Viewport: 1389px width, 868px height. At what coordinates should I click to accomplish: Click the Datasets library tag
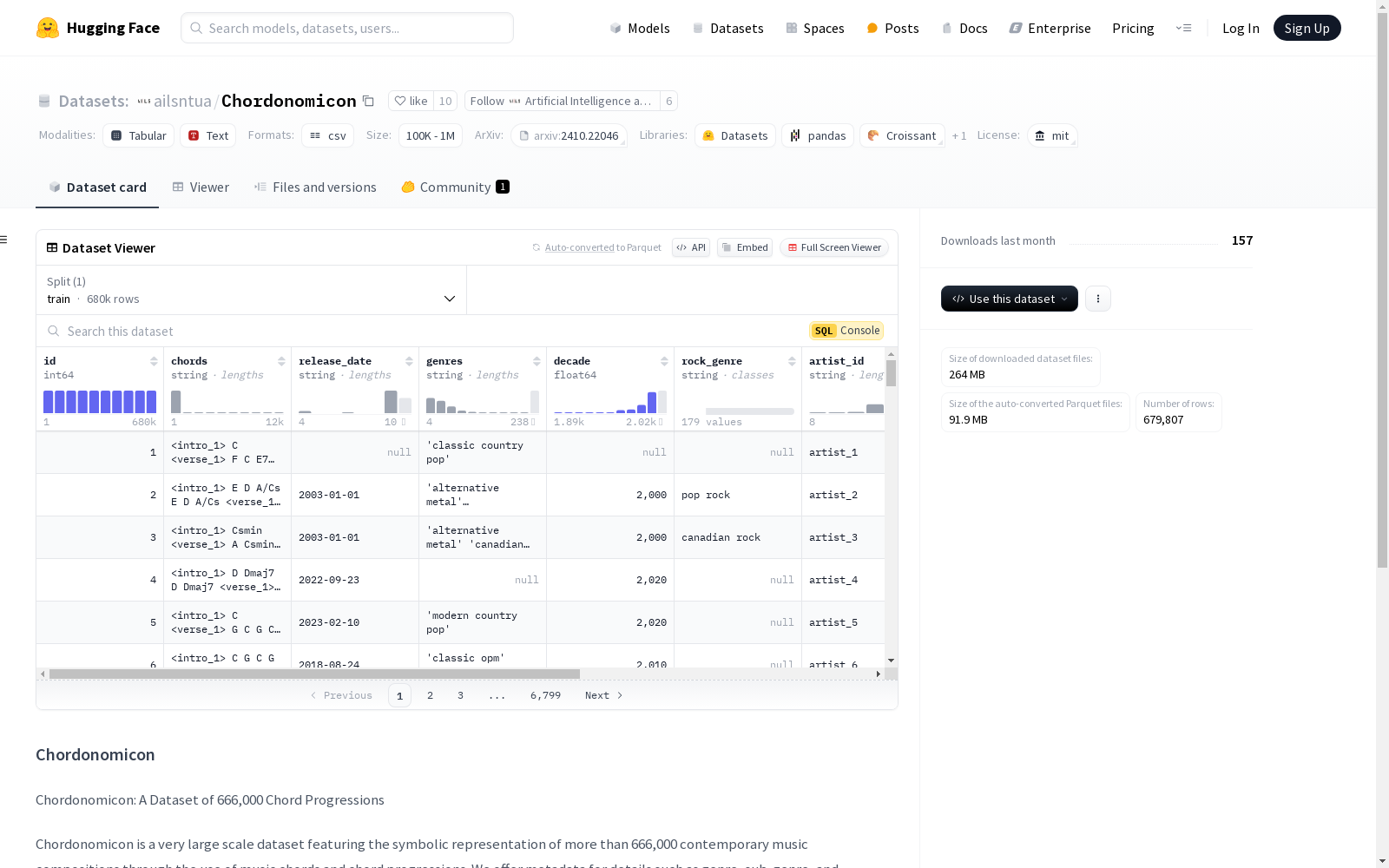point(735,135)
